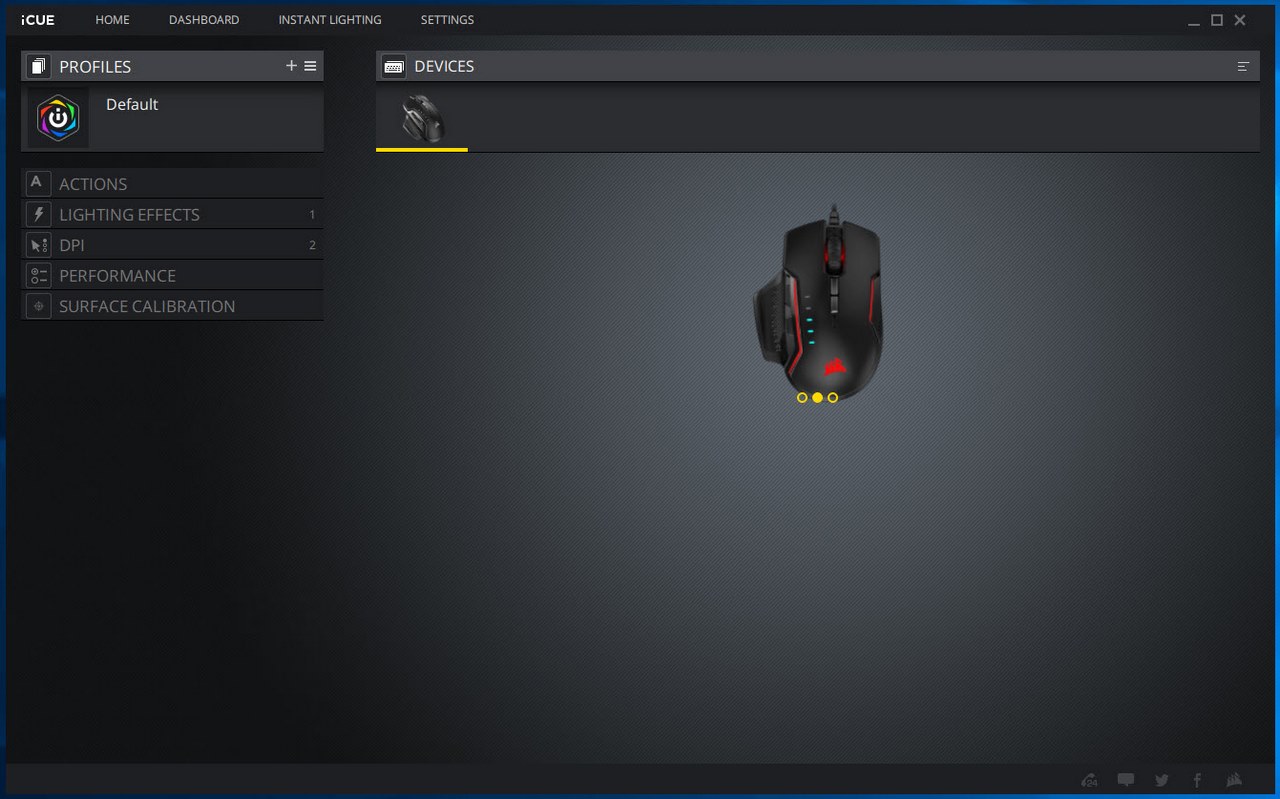Image resolution: width=1280 pixels, height=799 pixels.
Task: Click the Performance settings icon
Action: [38, 276]
